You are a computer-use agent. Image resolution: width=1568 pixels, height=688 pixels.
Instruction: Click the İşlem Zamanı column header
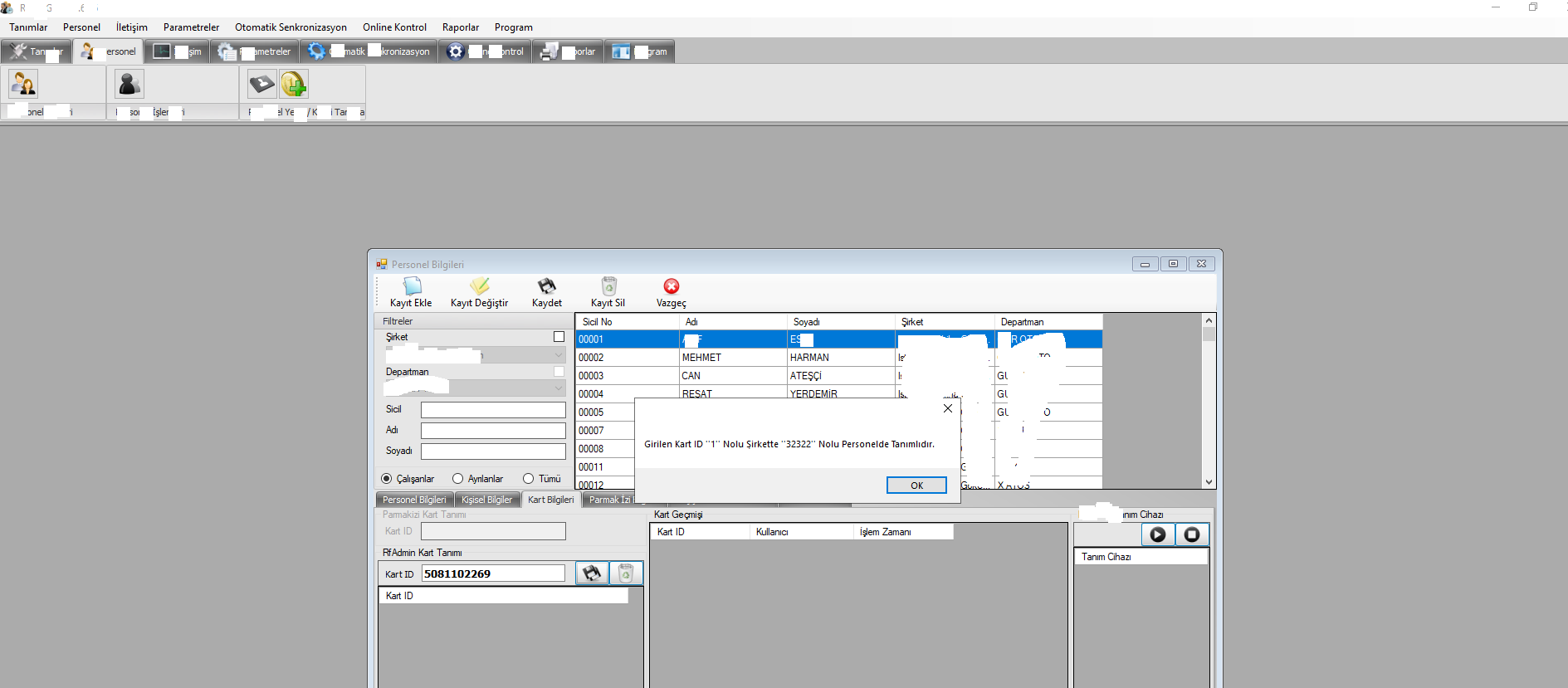(903, 532)
